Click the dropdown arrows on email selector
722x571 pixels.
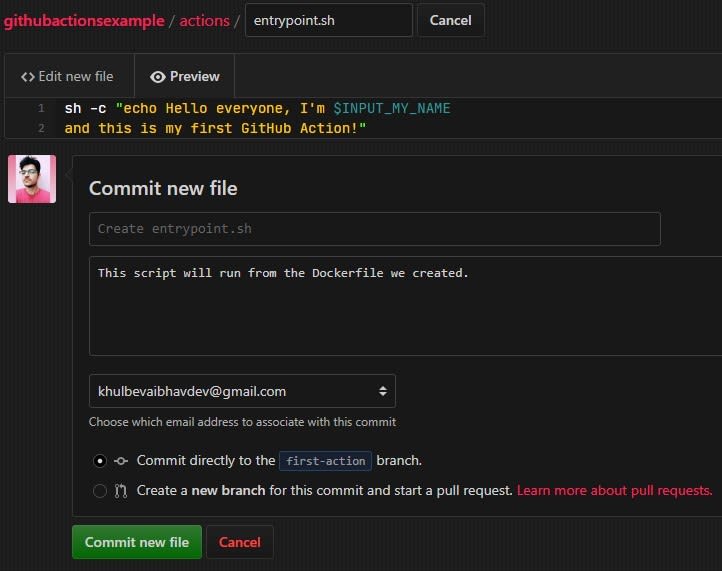[383, 391]
